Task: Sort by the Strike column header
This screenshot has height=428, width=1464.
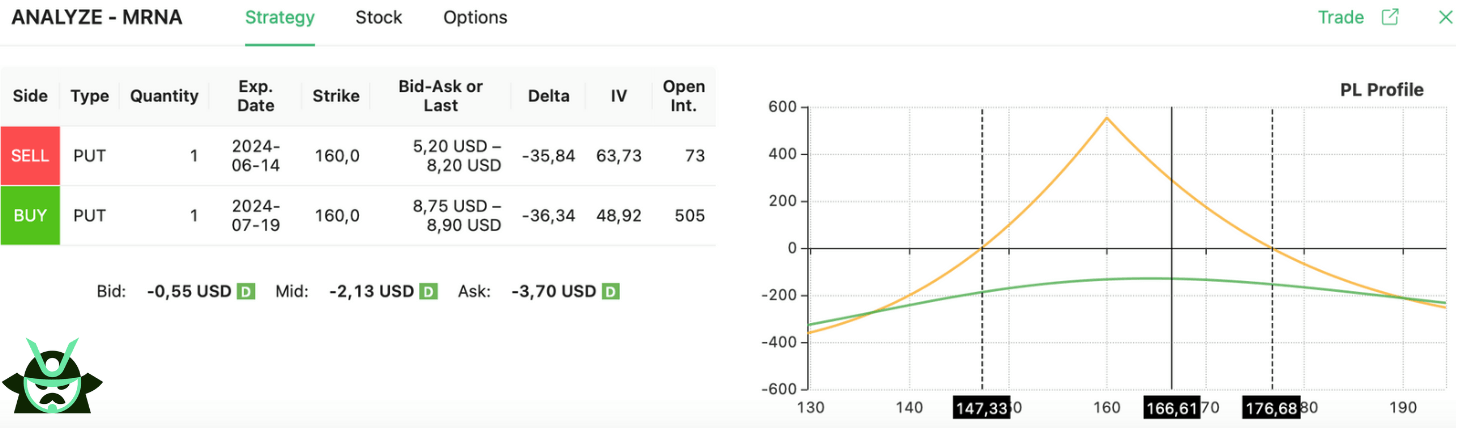Action: coord(336,96)
